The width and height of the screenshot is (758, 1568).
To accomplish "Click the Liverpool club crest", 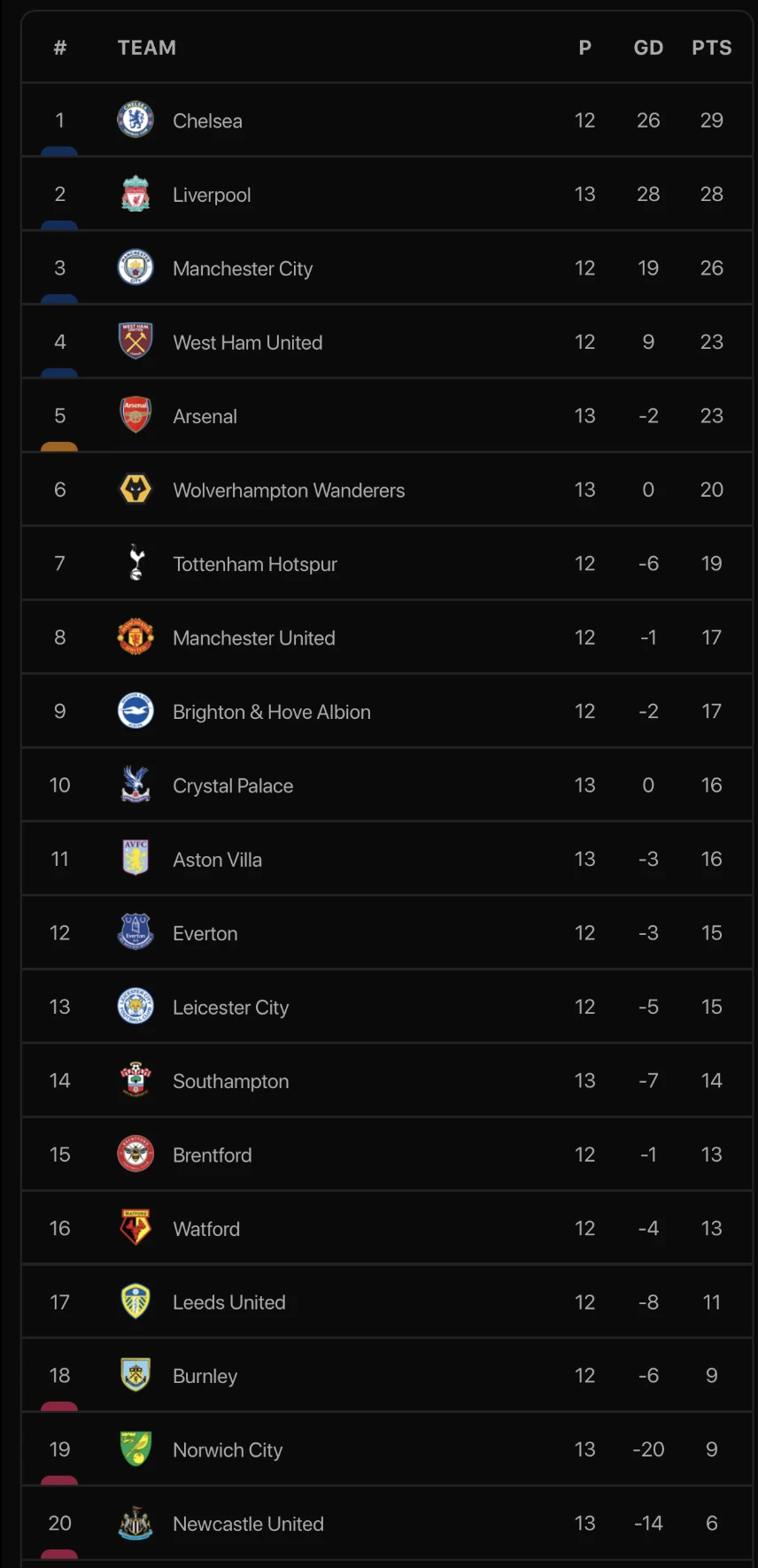I will point(135,194).
